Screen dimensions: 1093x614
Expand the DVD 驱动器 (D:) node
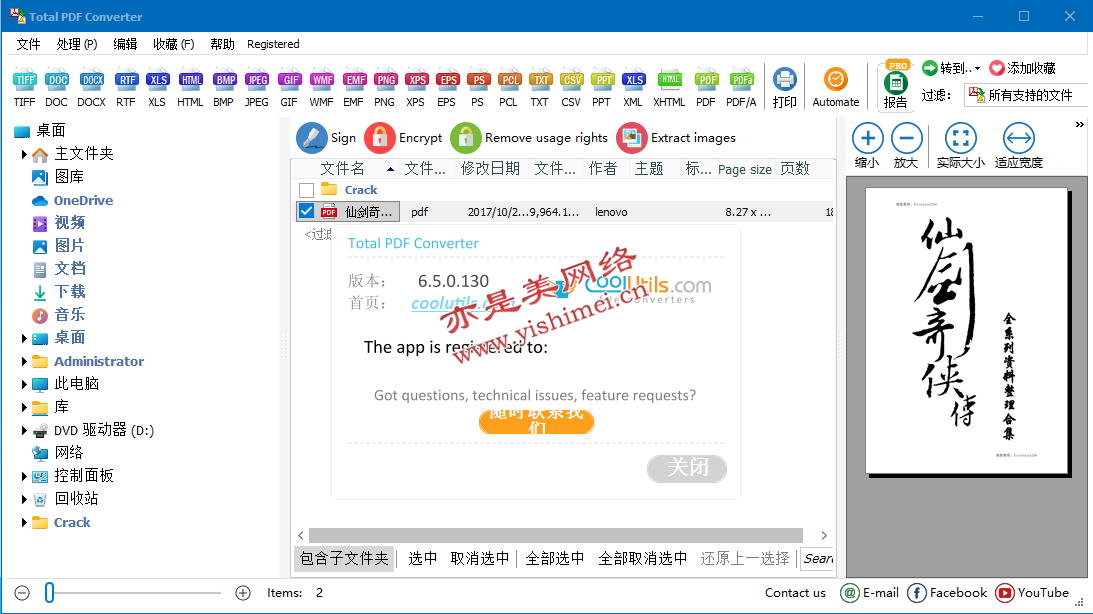[x=24, y=431]
